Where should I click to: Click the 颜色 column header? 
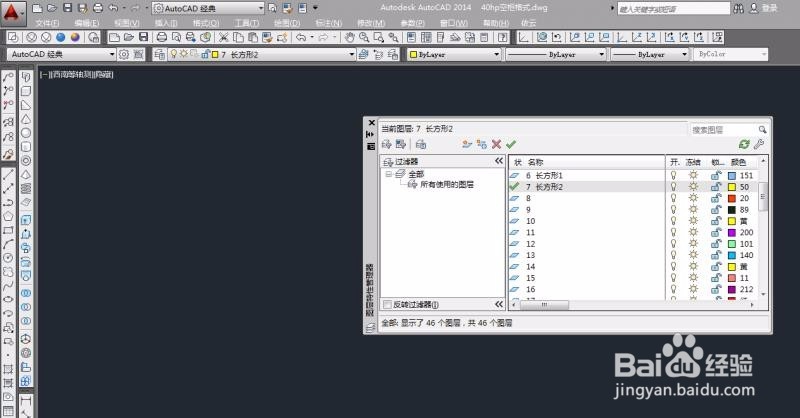click(738, 162)
